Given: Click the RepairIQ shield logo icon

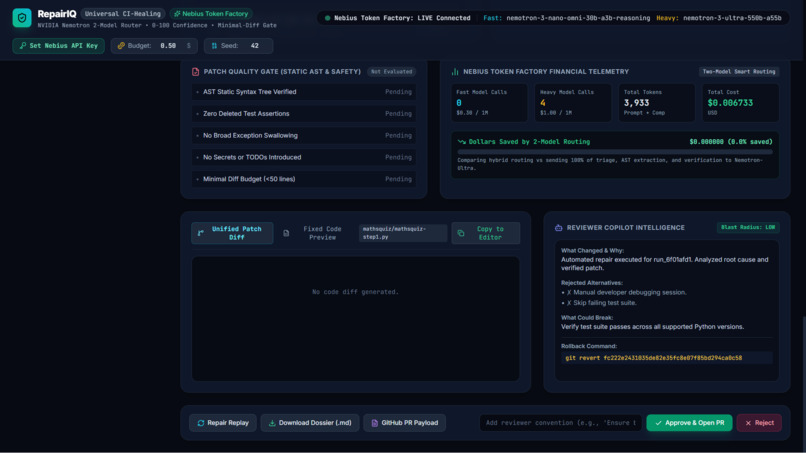Looking at the screenshot, I should (x=22, y=18).
